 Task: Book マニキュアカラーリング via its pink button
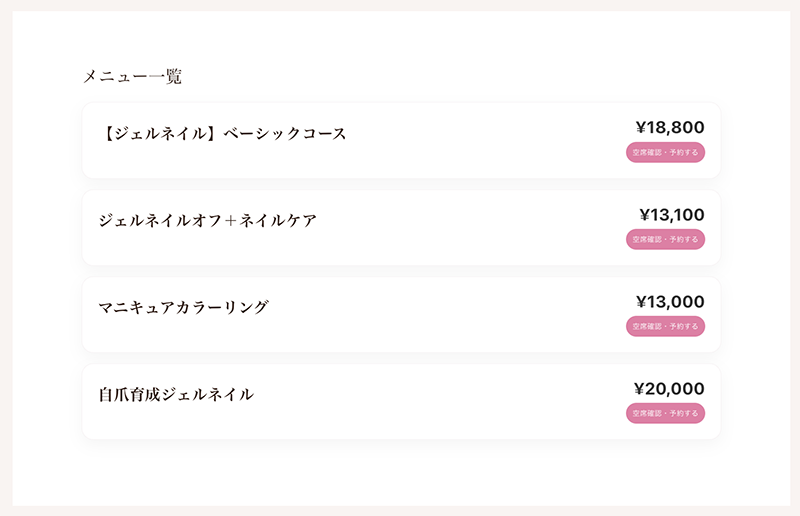point(665,326)
